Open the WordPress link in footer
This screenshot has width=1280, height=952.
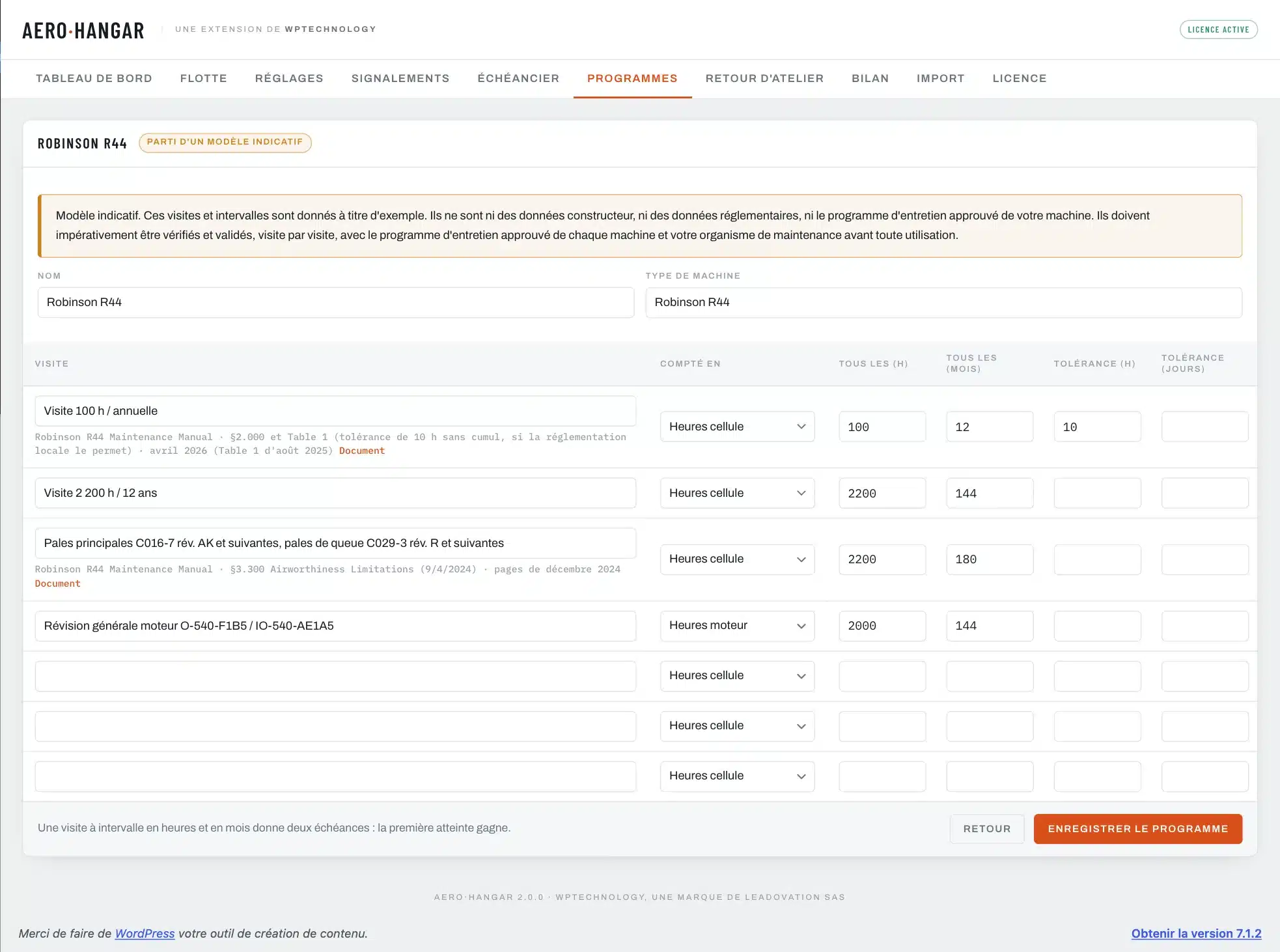(x=145, y=933)
